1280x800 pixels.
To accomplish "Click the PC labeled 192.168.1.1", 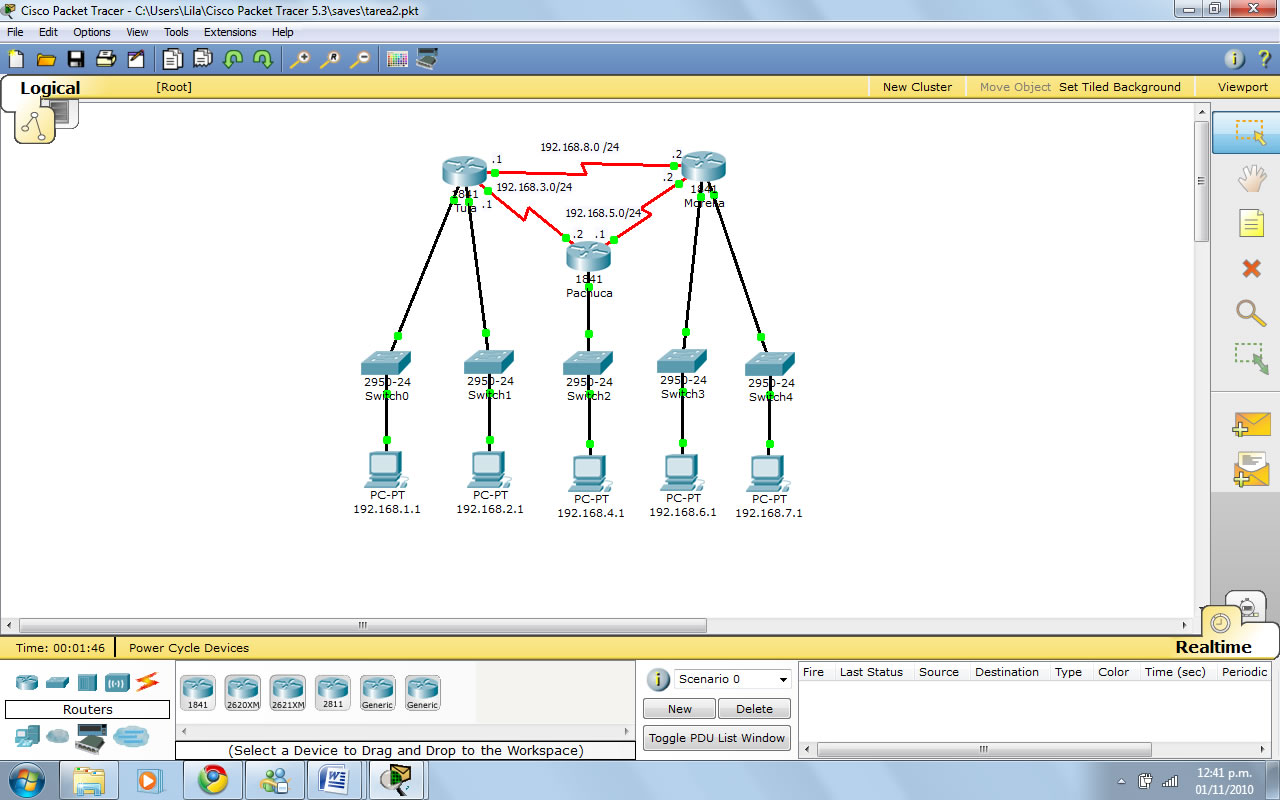I will click(386, 470).
